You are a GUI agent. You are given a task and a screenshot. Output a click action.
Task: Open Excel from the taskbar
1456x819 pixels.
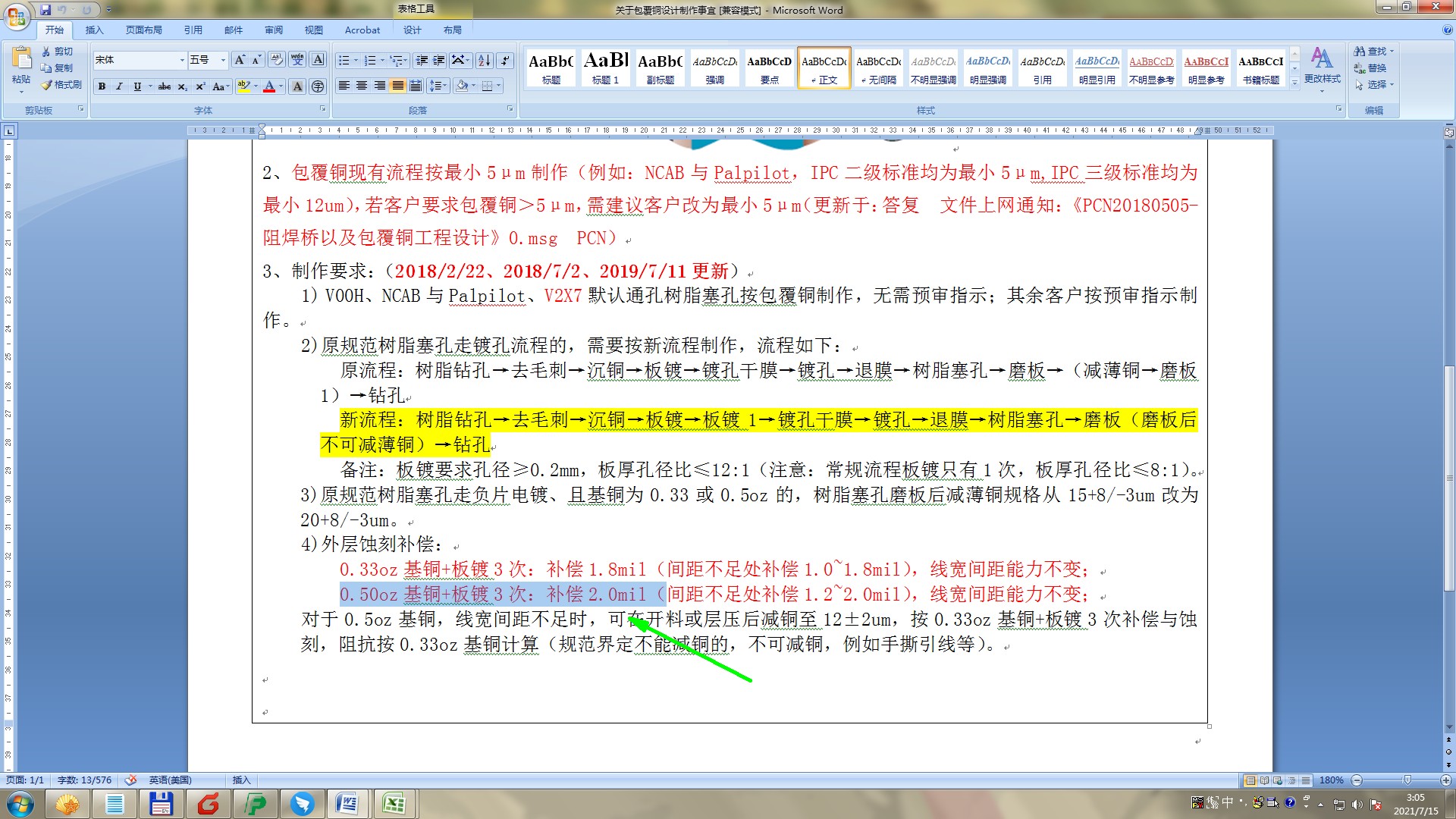tap(394, 803)
